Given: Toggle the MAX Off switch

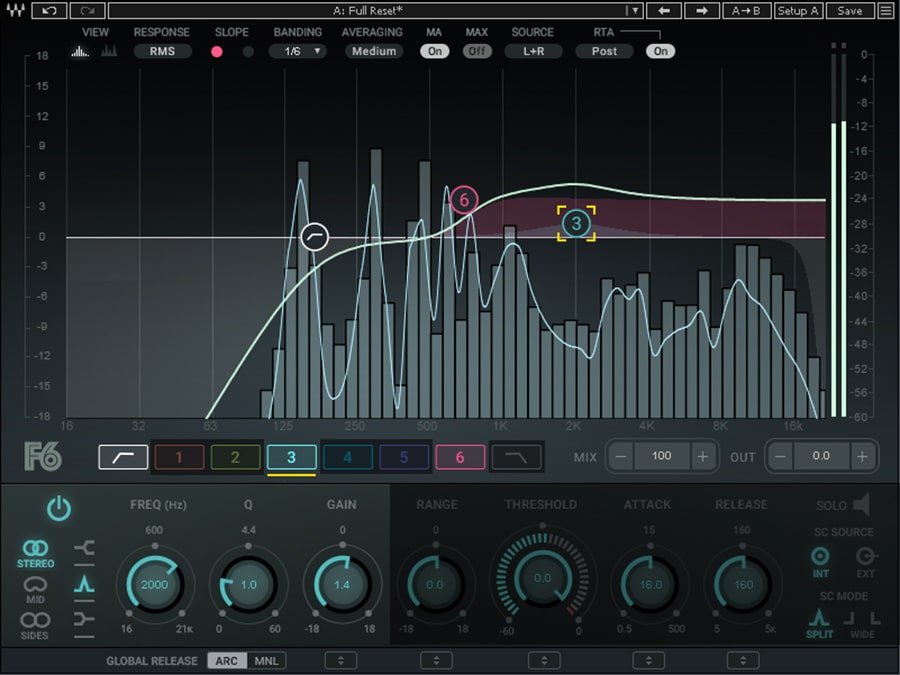Looking at the screenshot, I should point(477,51).
